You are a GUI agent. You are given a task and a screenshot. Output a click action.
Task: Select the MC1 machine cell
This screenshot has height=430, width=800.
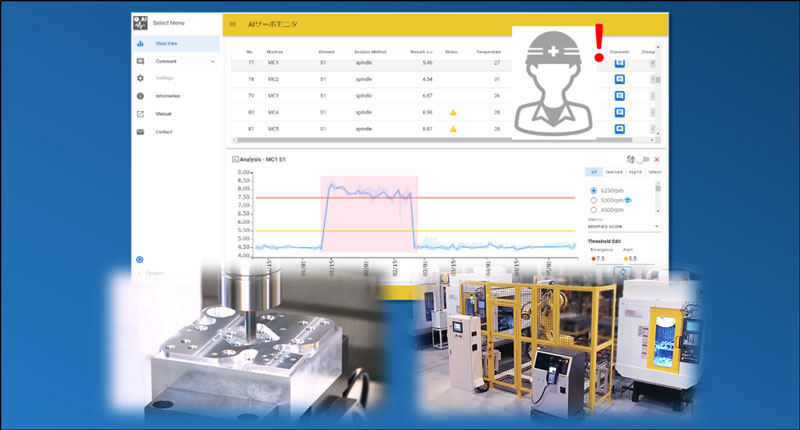click(273, 63)
